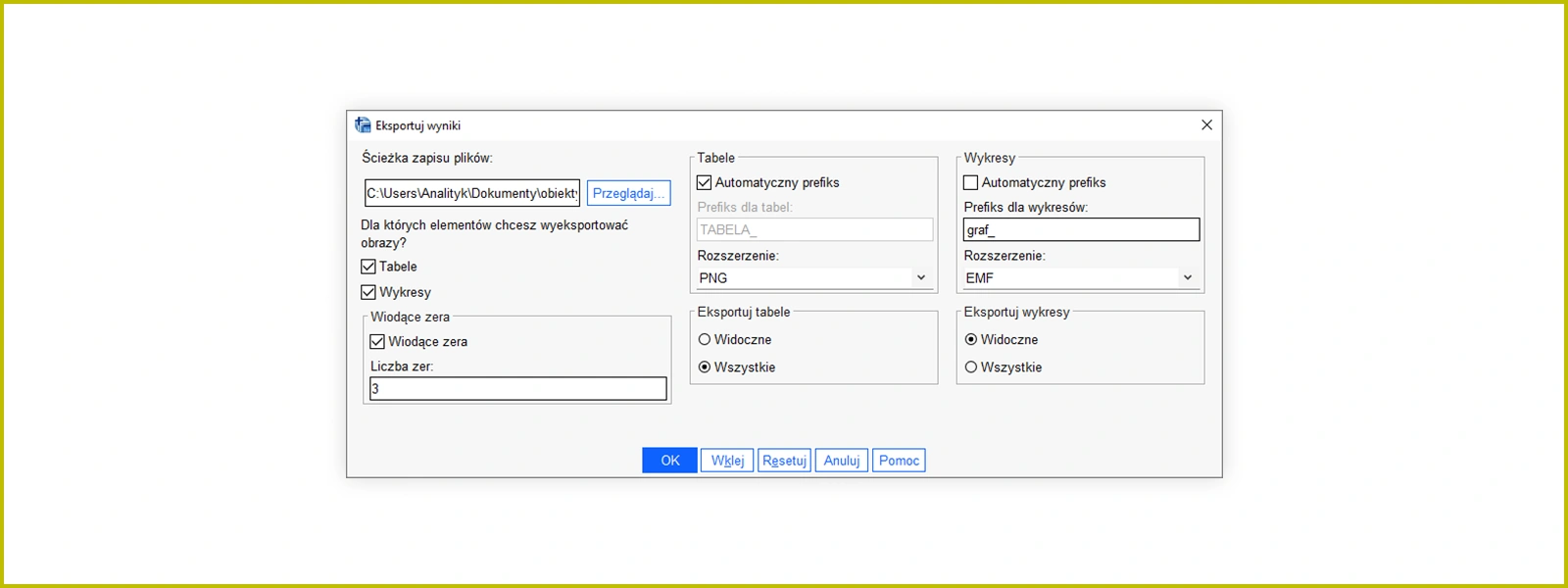Close the Eksportuj wyniki dialog
The height and width of the screenshot is (588, 1568).
click(x=1206, y=125)
